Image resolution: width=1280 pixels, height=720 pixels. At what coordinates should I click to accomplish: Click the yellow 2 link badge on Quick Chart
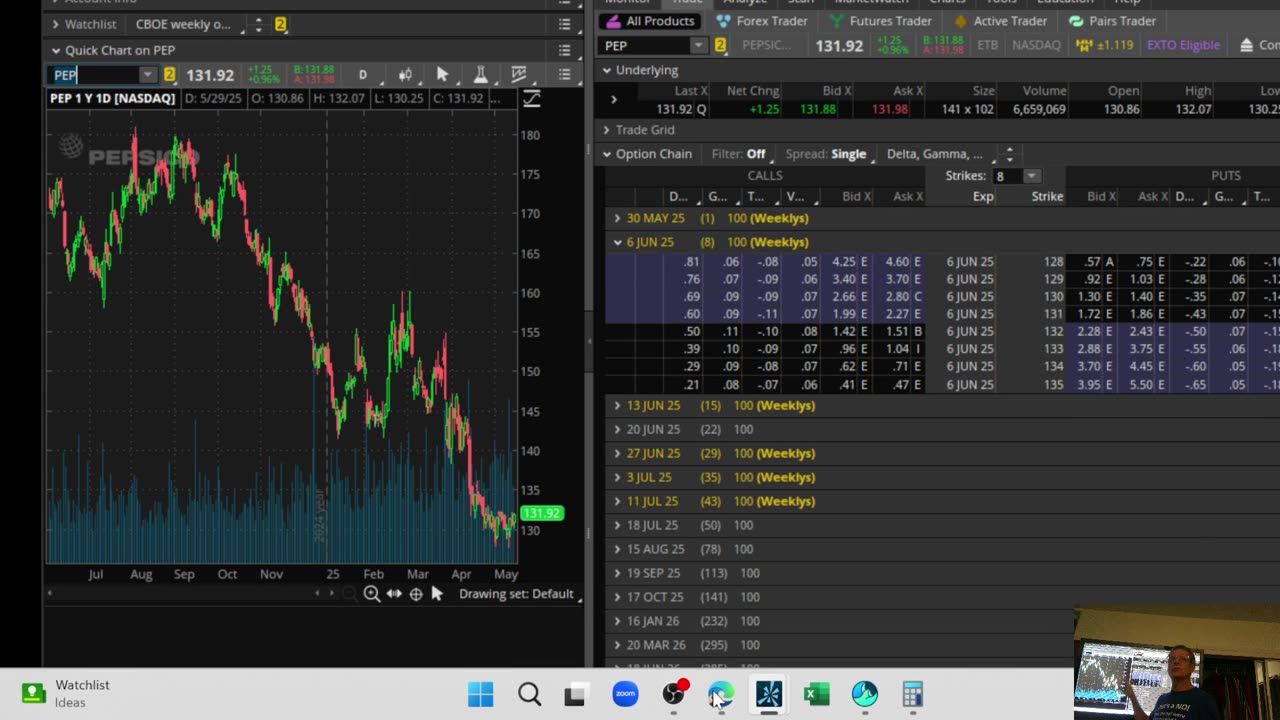(x=169, y=75)
